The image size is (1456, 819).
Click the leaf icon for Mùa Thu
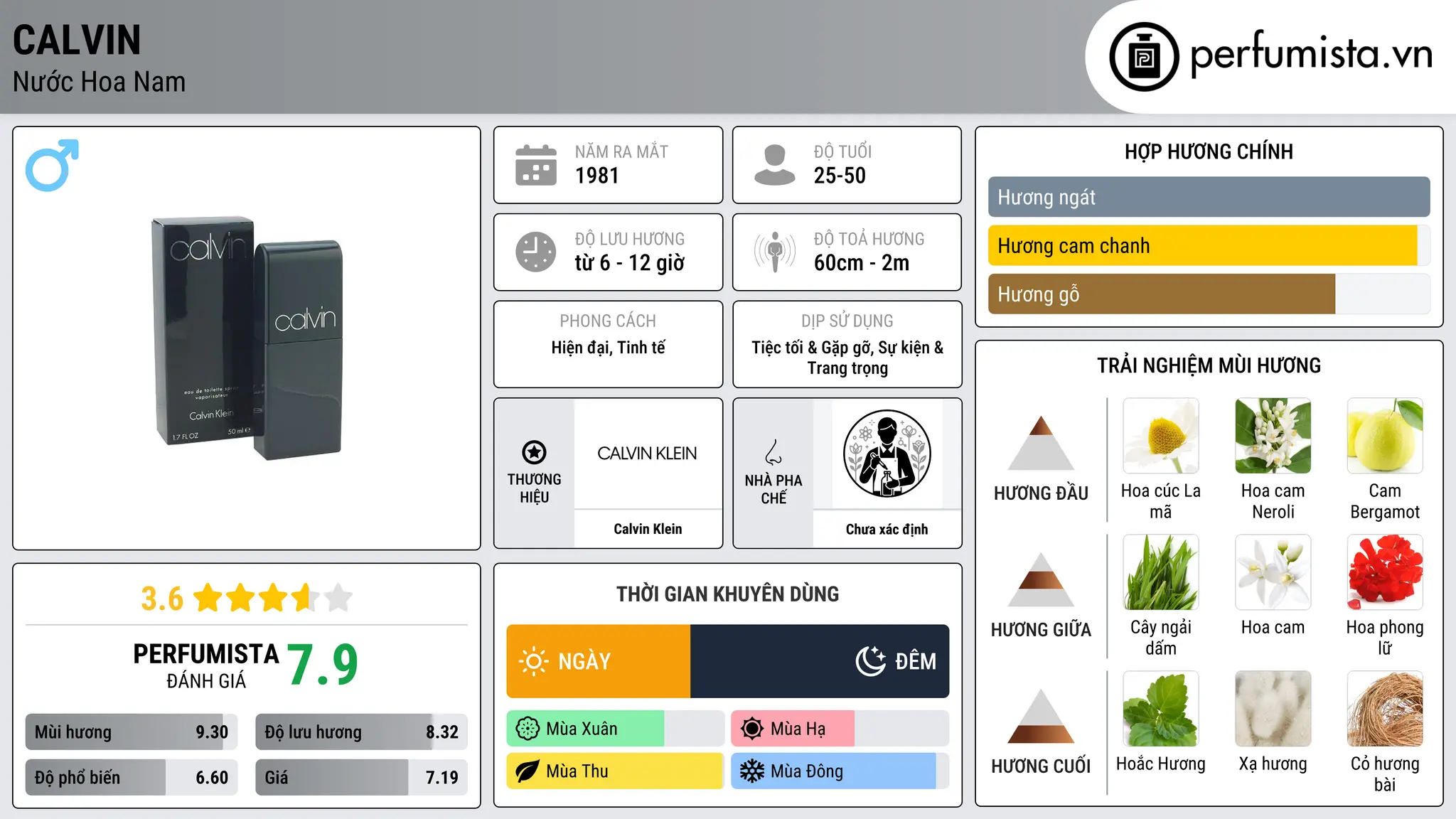coord(528,771)
